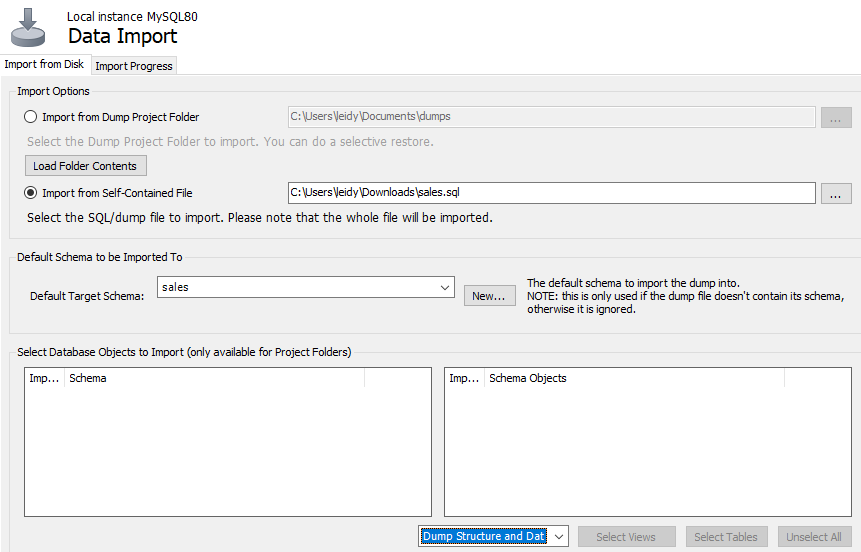The height and width of the screenshot is (552, 861).
Task: Select Import from Self-Contained File option
Action: [x=31, y=193]
